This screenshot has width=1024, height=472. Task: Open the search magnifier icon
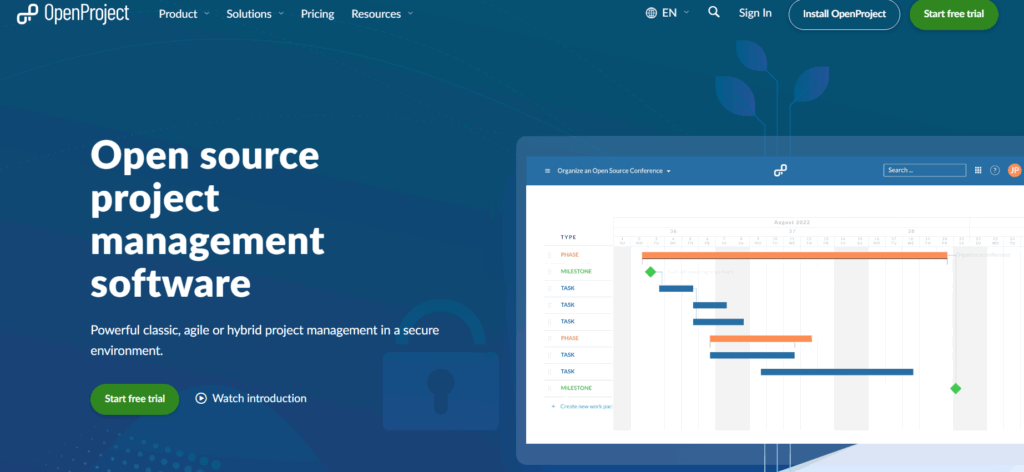coord(713,13)
